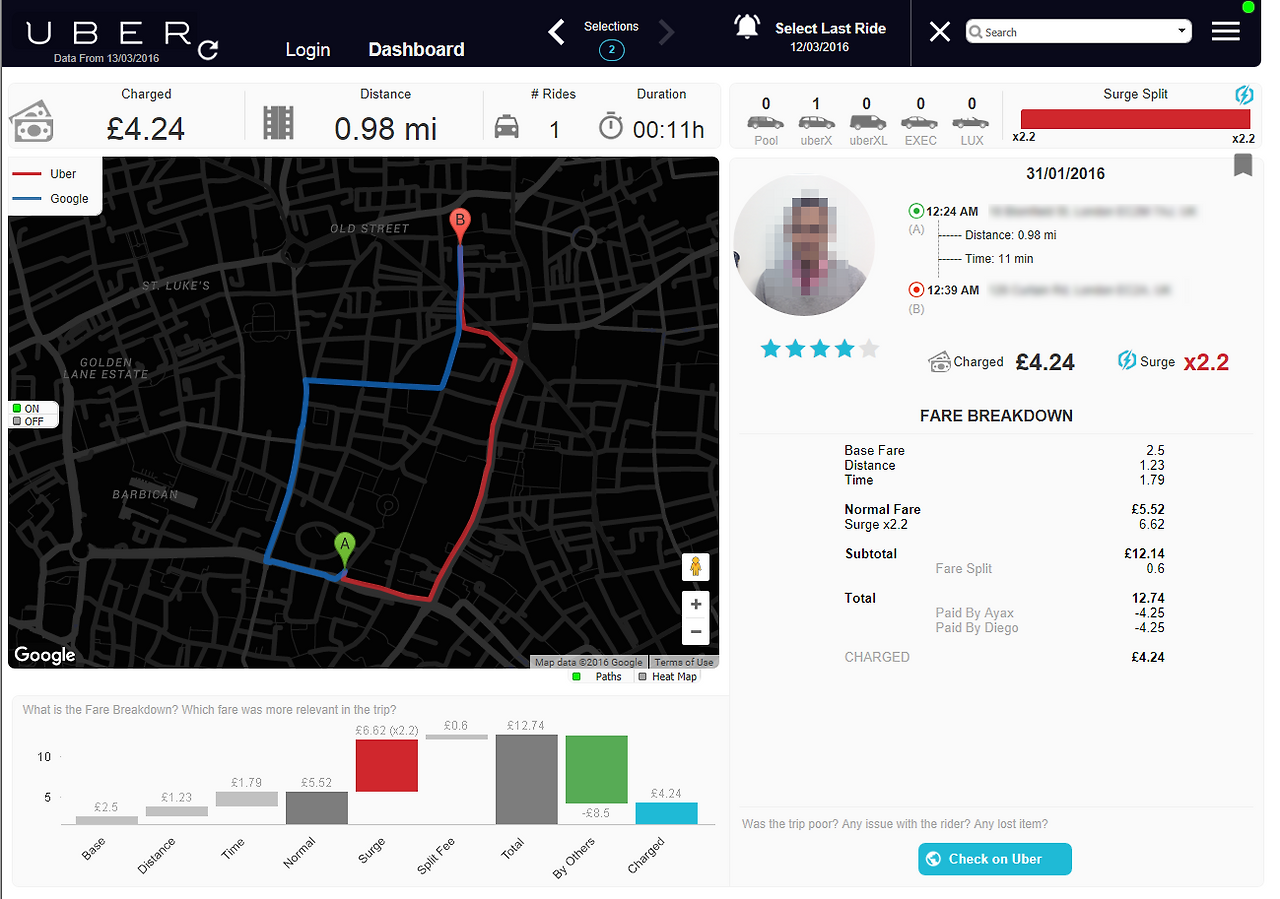Click the Base Fare row
This screenshot has height=899, width=1280.
[1004, 451]
